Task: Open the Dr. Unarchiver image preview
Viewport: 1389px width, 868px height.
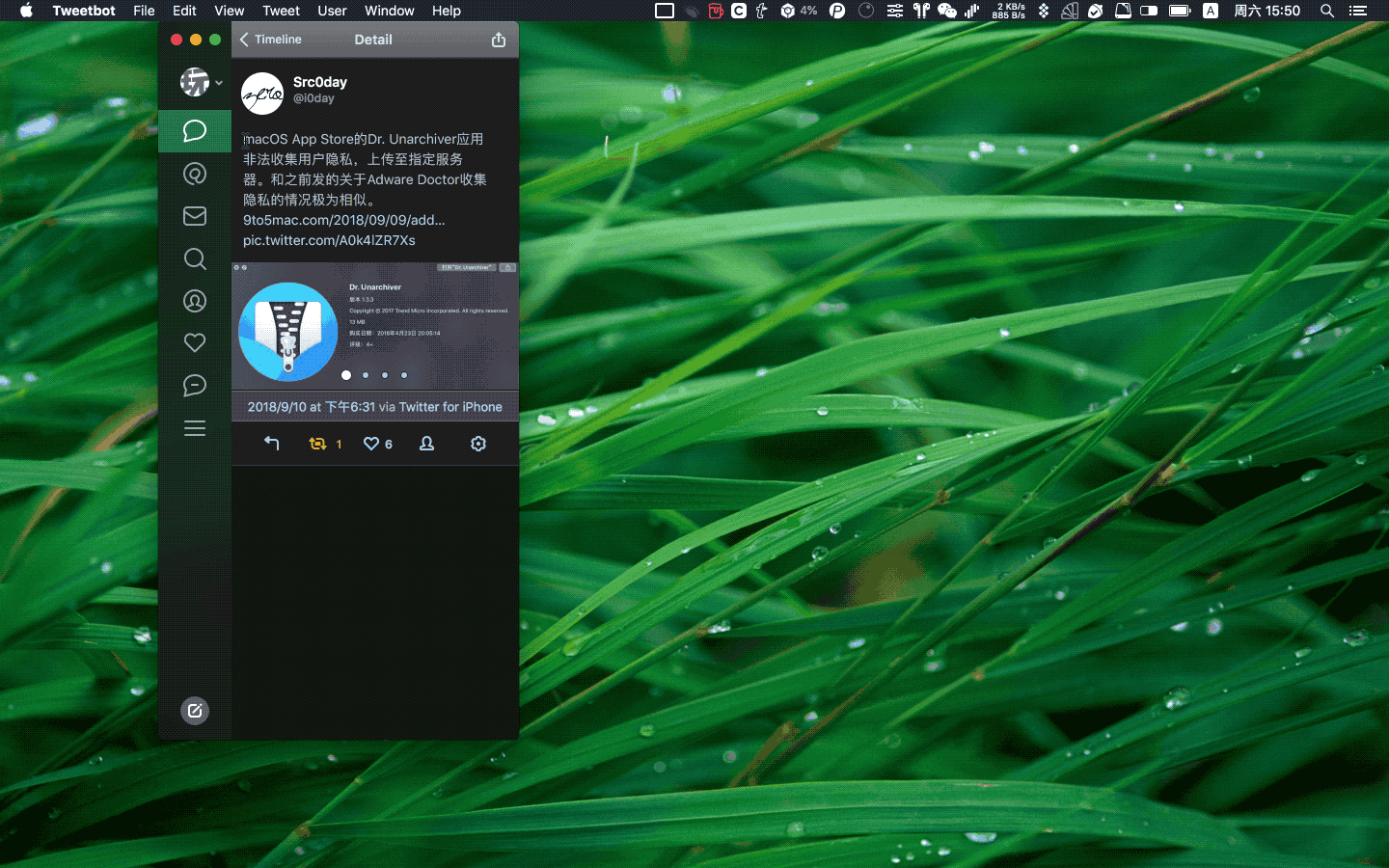Action: (375, 326)
